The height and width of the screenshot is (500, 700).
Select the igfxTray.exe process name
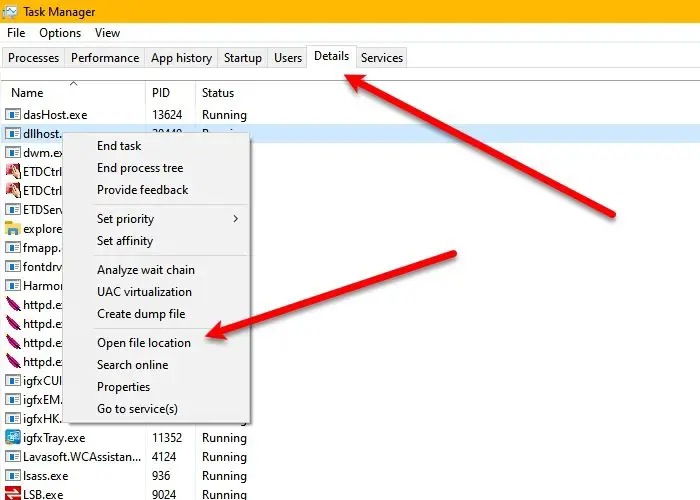coord(54,438)
